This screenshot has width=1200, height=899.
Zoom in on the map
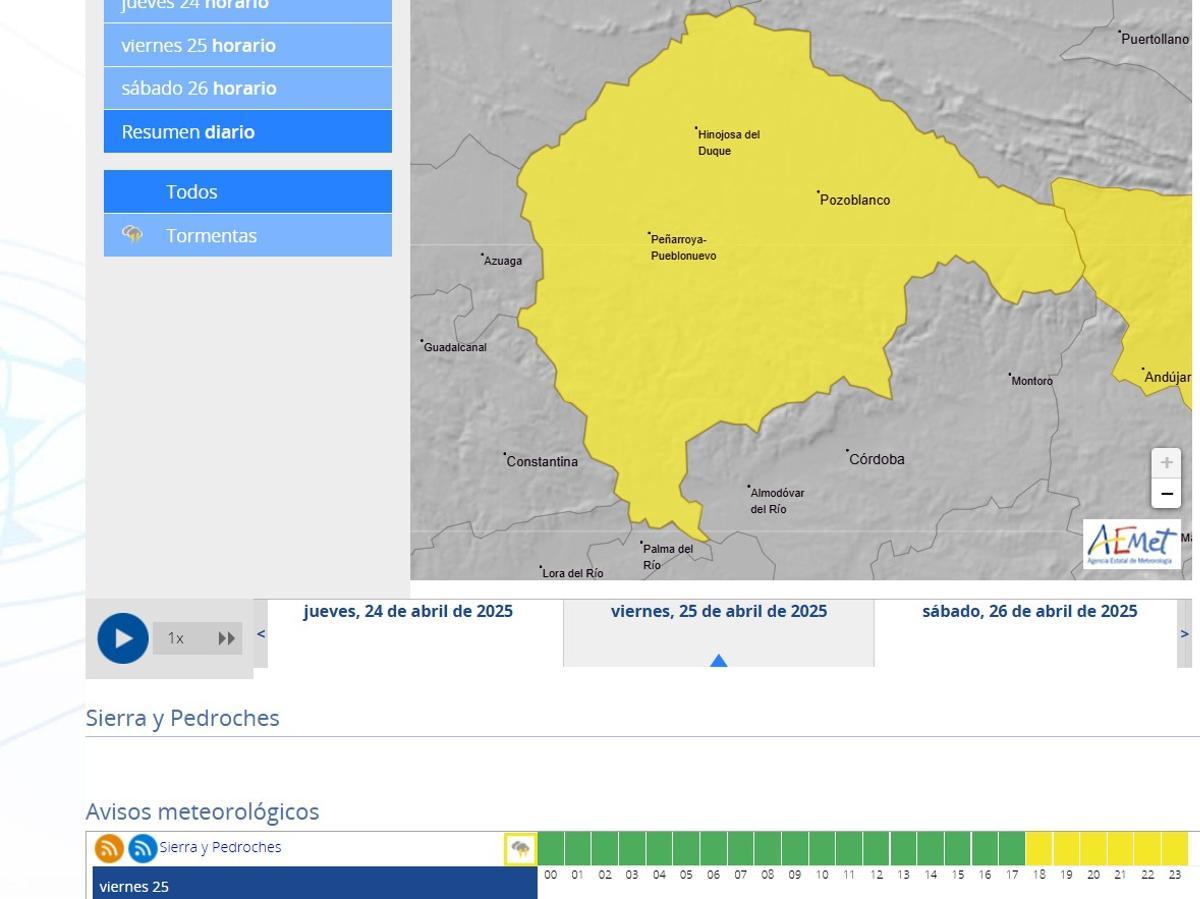point(1166,463)
